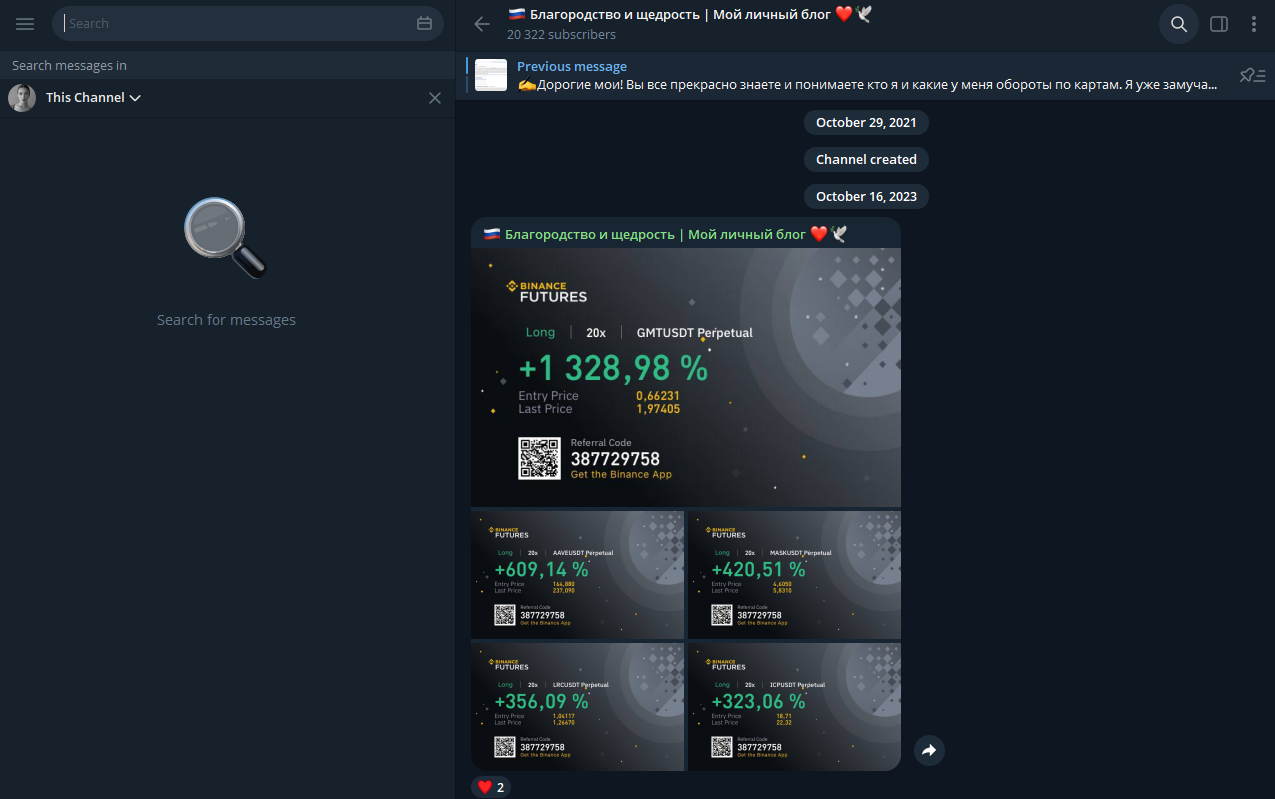The height and width of the screenshot is (799, 1275).
Task: Open the three-dot more options menu
Action: (x=1254, y=24)
